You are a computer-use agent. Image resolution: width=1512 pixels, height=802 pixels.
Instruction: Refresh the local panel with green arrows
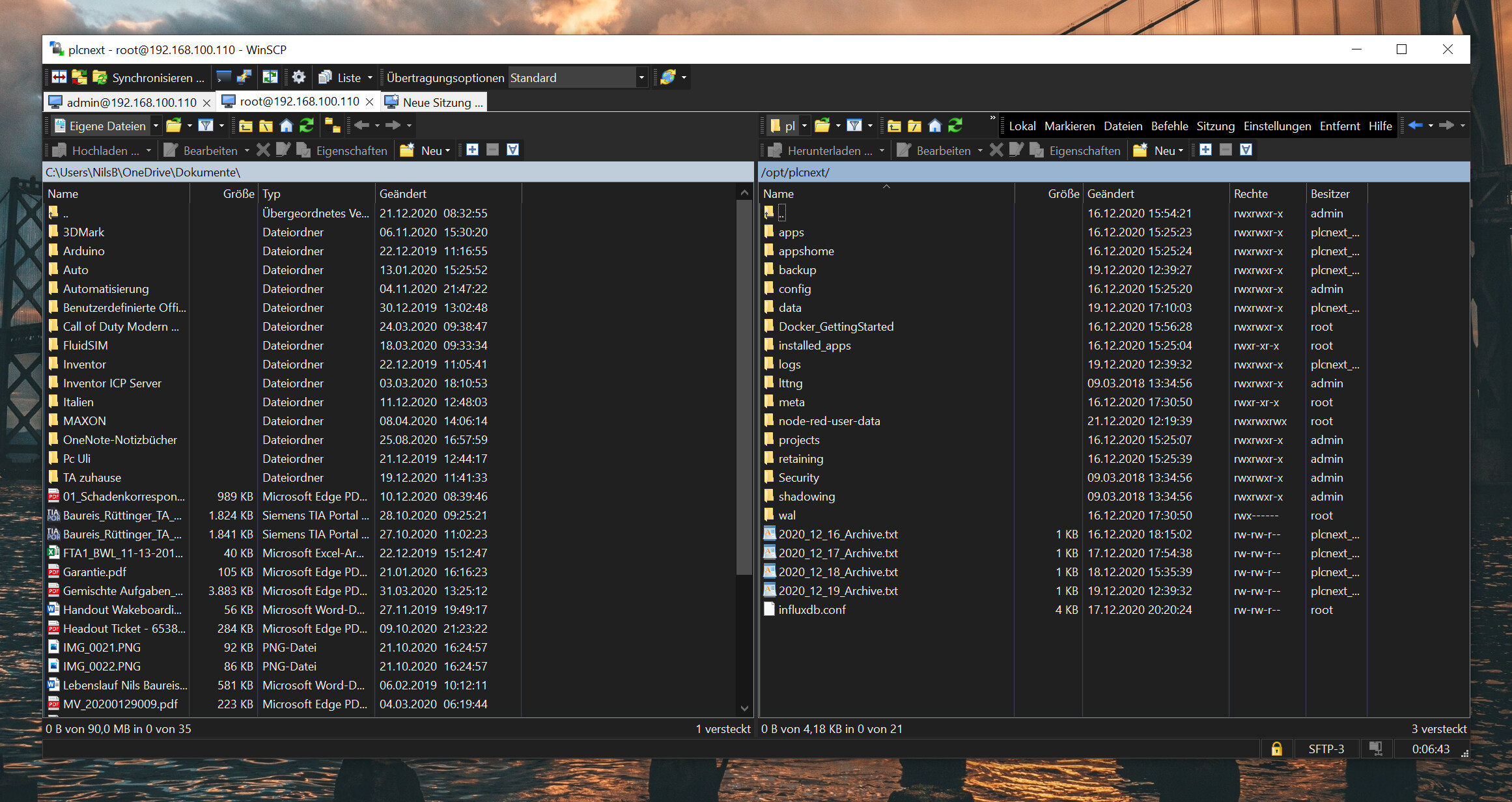(x=307, y=126)
